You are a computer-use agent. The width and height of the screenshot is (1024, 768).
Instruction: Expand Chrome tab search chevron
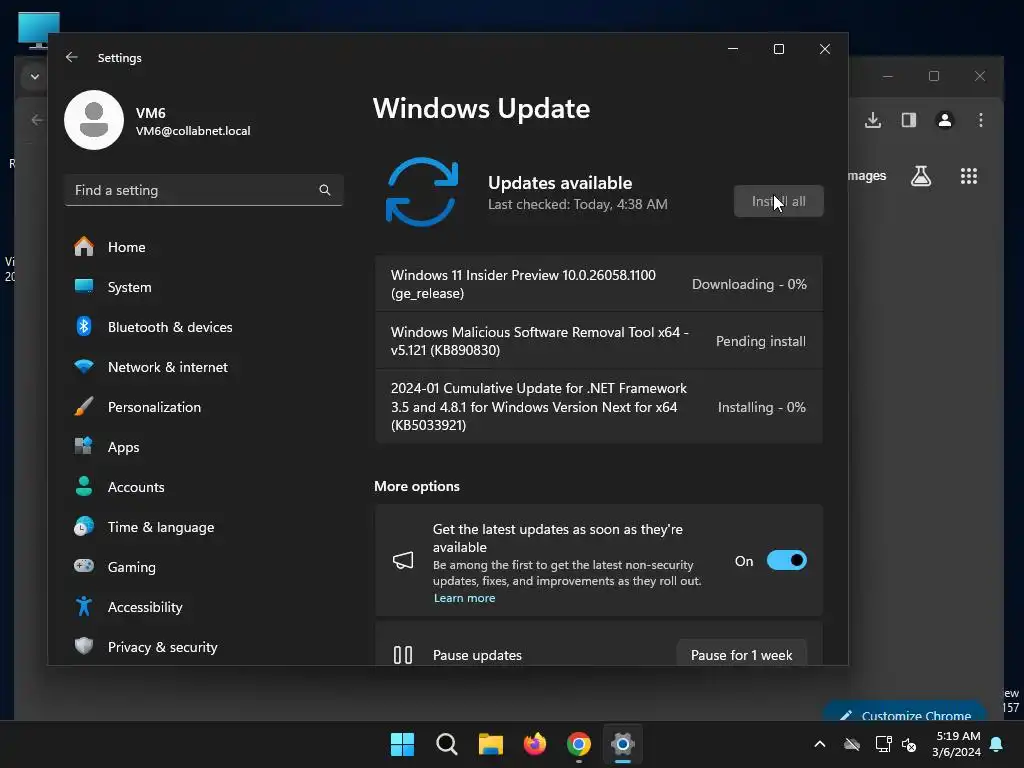[35, 77]
